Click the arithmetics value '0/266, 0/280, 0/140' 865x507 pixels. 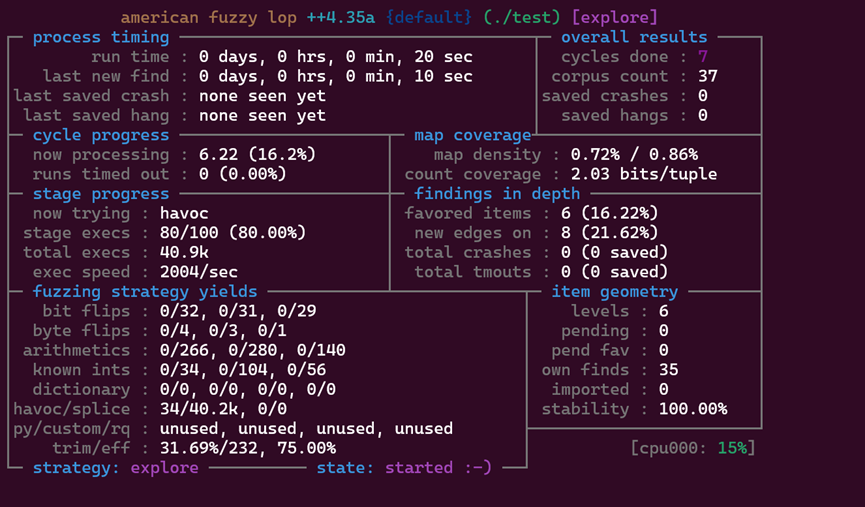[253, 350]
